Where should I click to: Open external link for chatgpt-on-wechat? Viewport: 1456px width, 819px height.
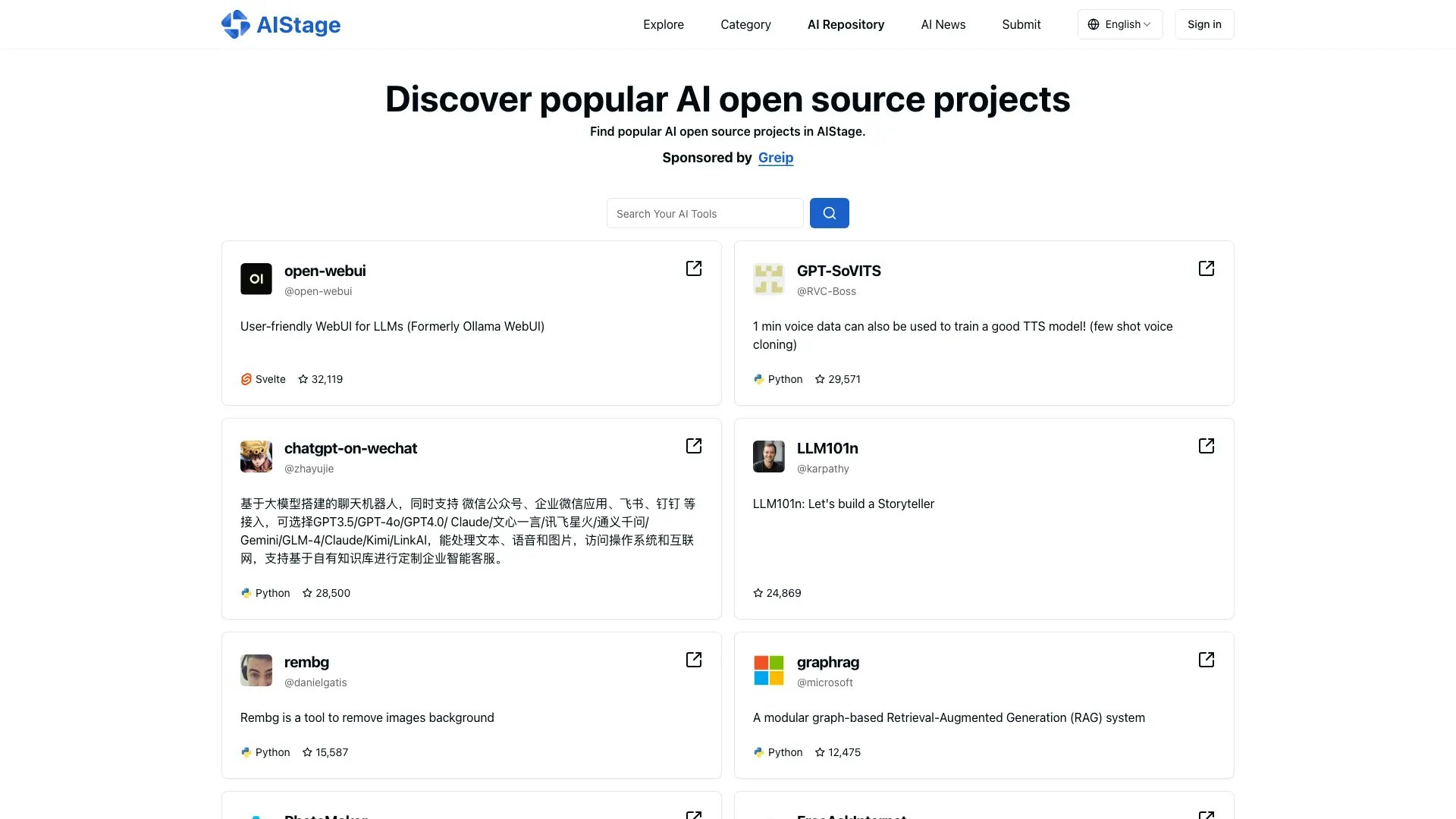coord(693,446)
